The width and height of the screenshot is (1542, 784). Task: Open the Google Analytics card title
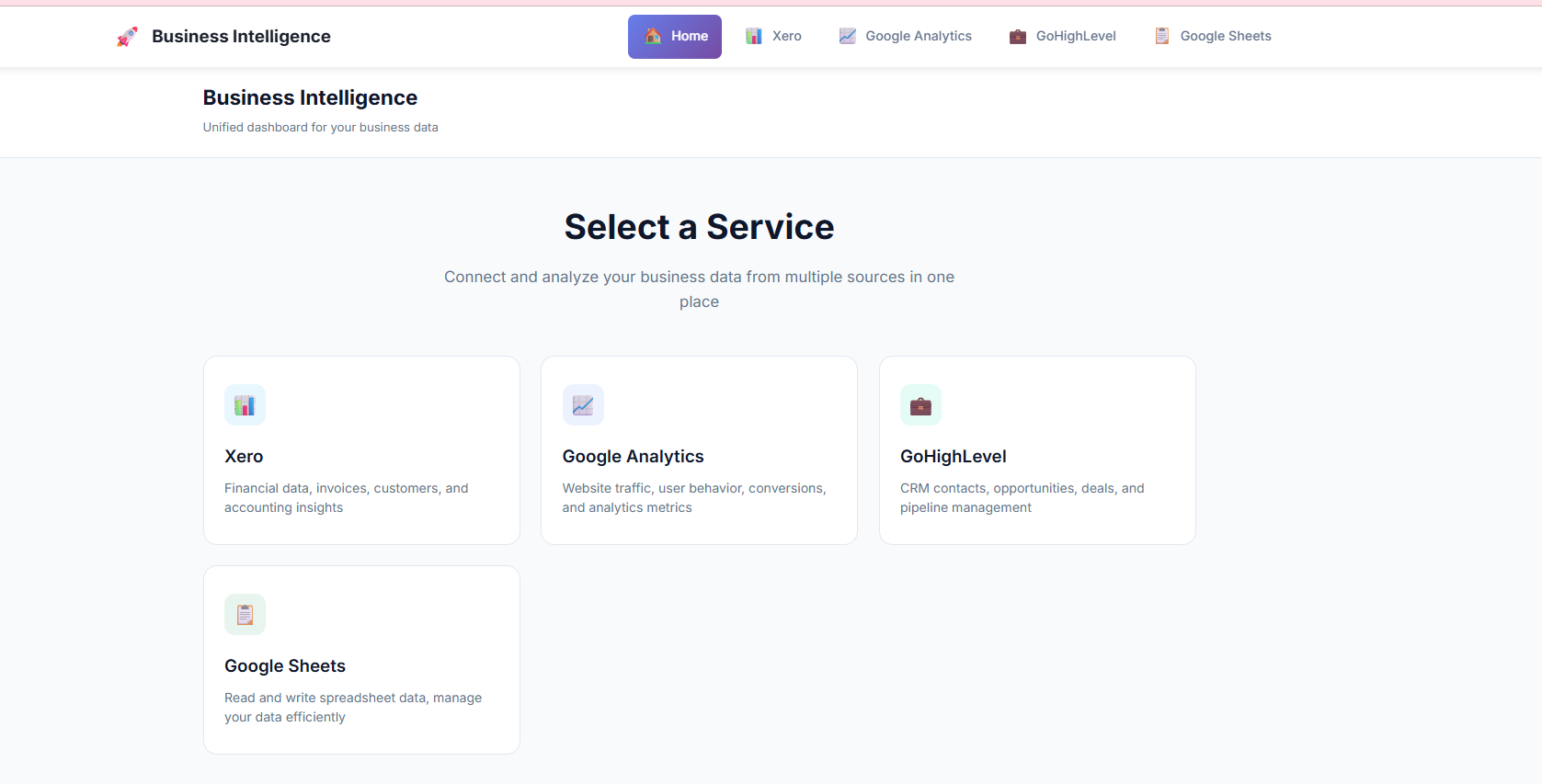633,457
